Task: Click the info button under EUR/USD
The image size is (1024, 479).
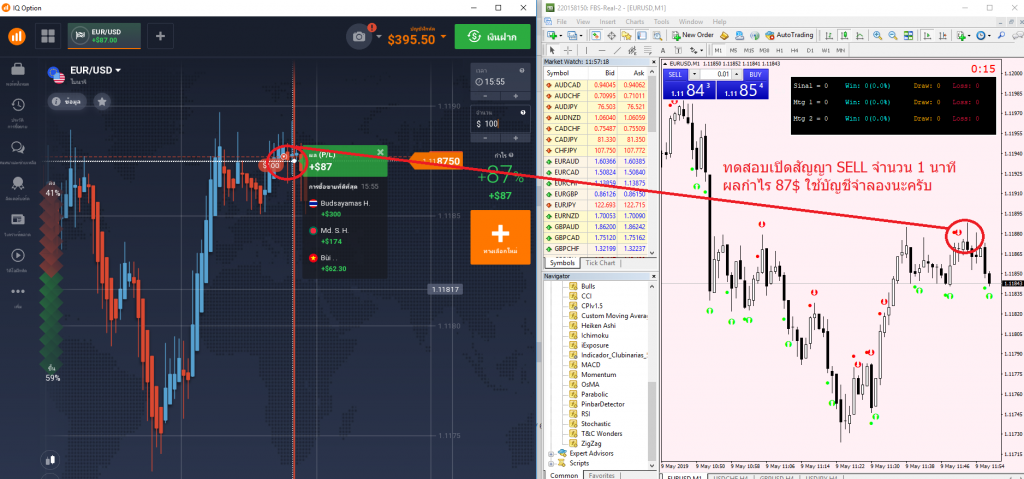Action: (68, 101)
